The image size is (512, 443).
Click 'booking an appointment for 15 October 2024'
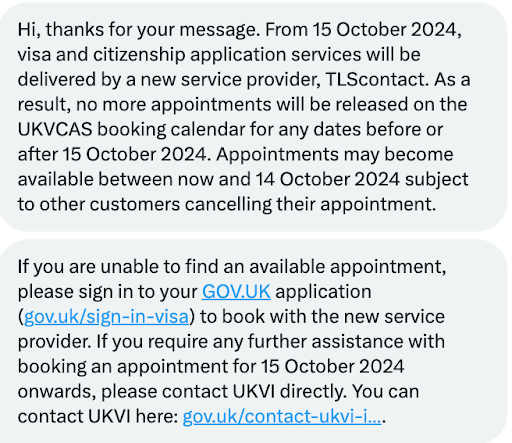(x=211, y=367)
